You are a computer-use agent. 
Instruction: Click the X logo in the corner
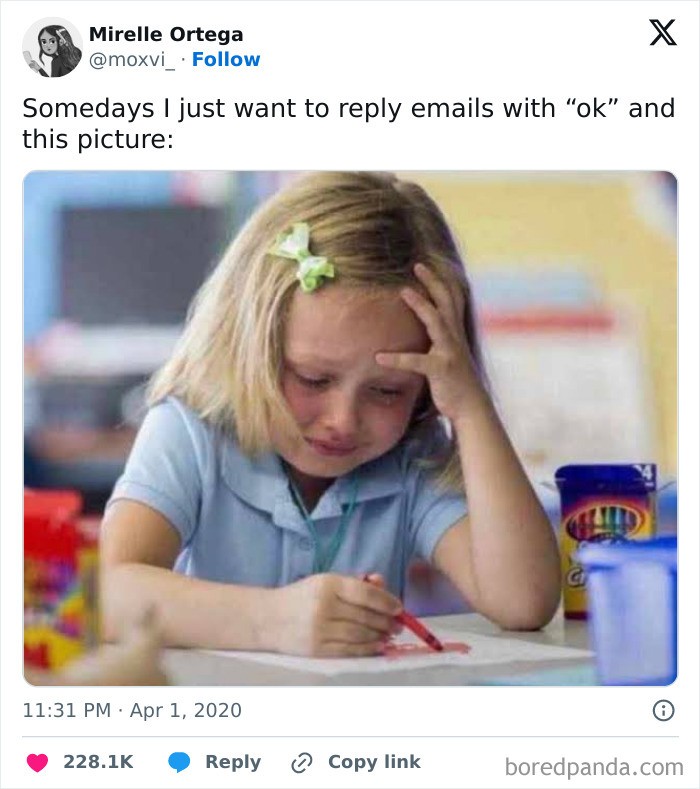click(662, 34)
